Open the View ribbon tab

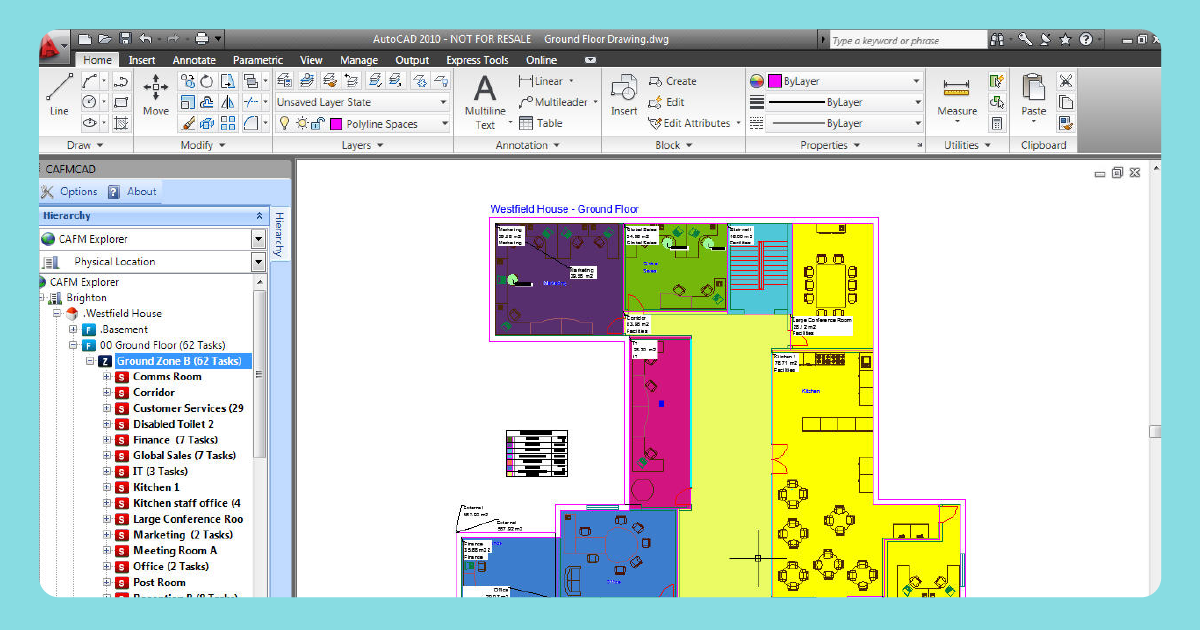311,60
